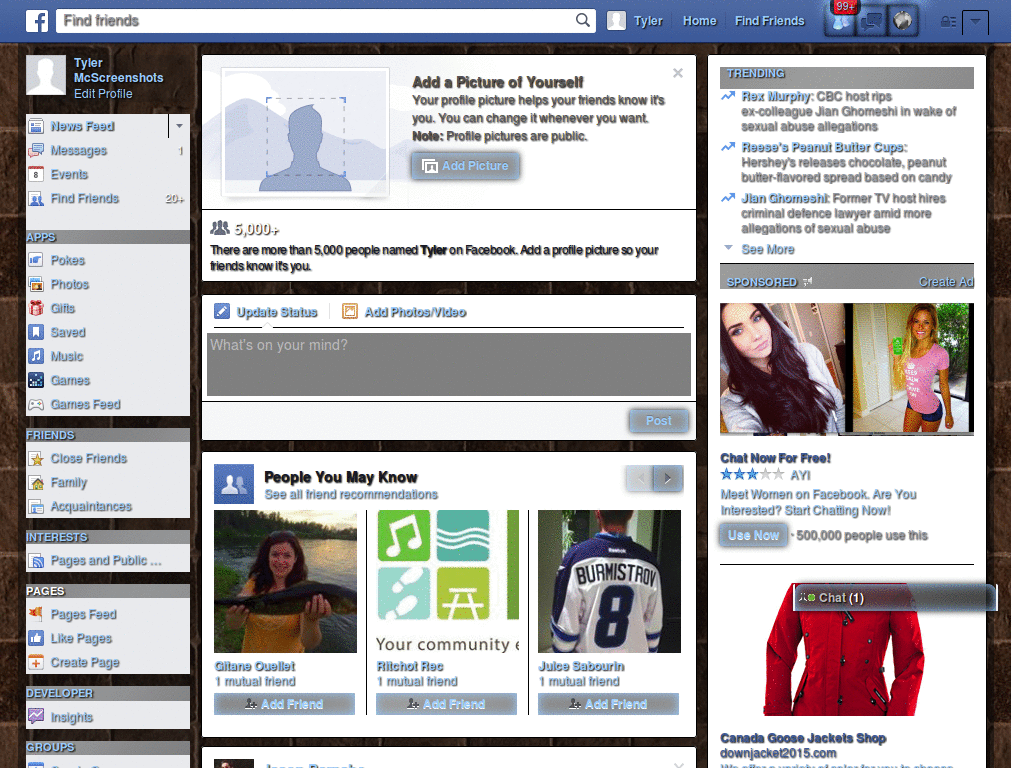Click the Post button
This screenshot has width=1024, height=768.
coord(659,421)
